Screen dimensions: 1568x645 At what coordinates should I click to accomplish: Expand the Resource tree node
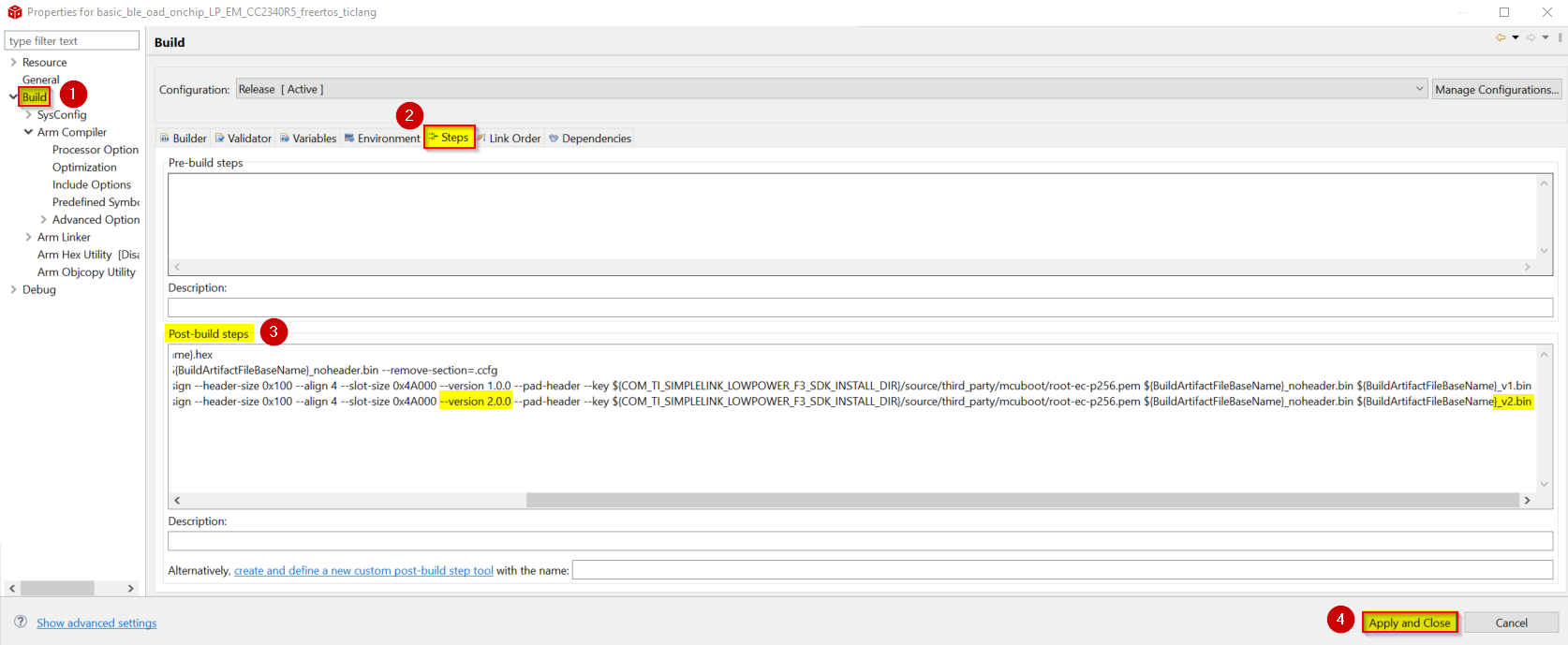13,63
